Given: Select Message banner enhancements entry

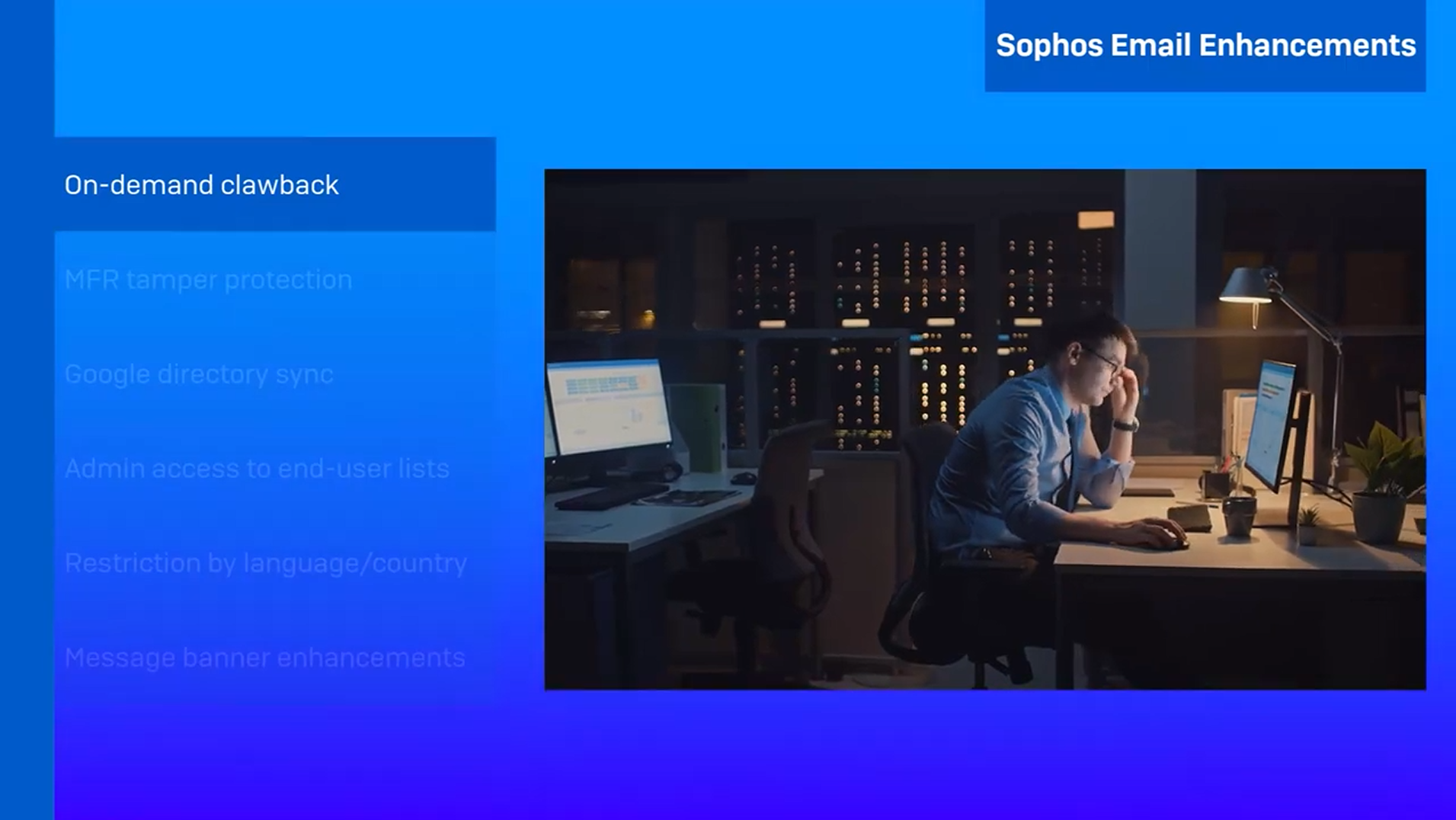Looking at the screenshot, I should pos(264,658).
